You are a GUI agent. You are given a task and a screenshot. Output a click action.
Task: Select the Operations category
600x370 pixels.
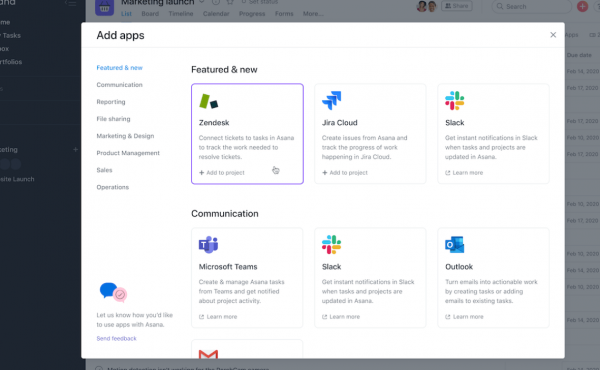pyautogui.click(x=112, y=187)
